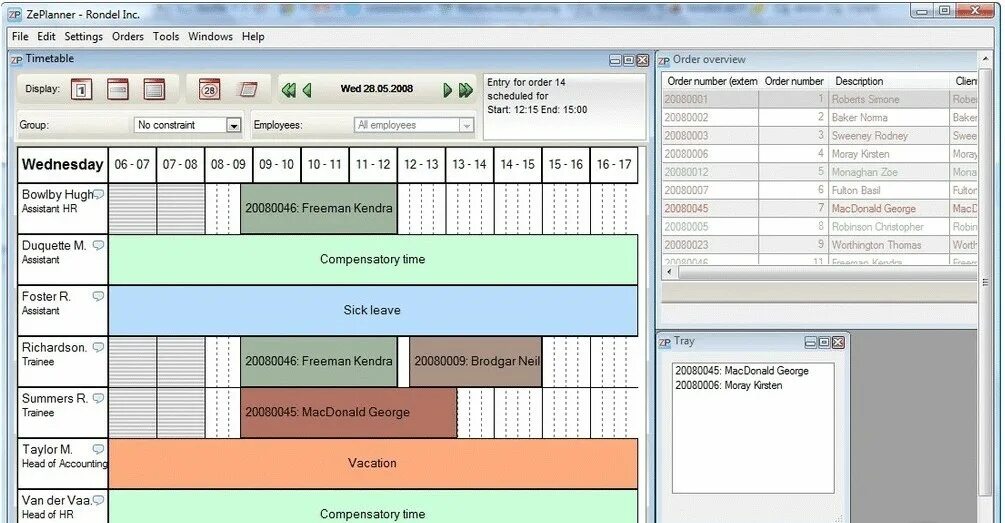
Task: Select order row 20080006 Moray Kirsten
Action: click(819, 154)
